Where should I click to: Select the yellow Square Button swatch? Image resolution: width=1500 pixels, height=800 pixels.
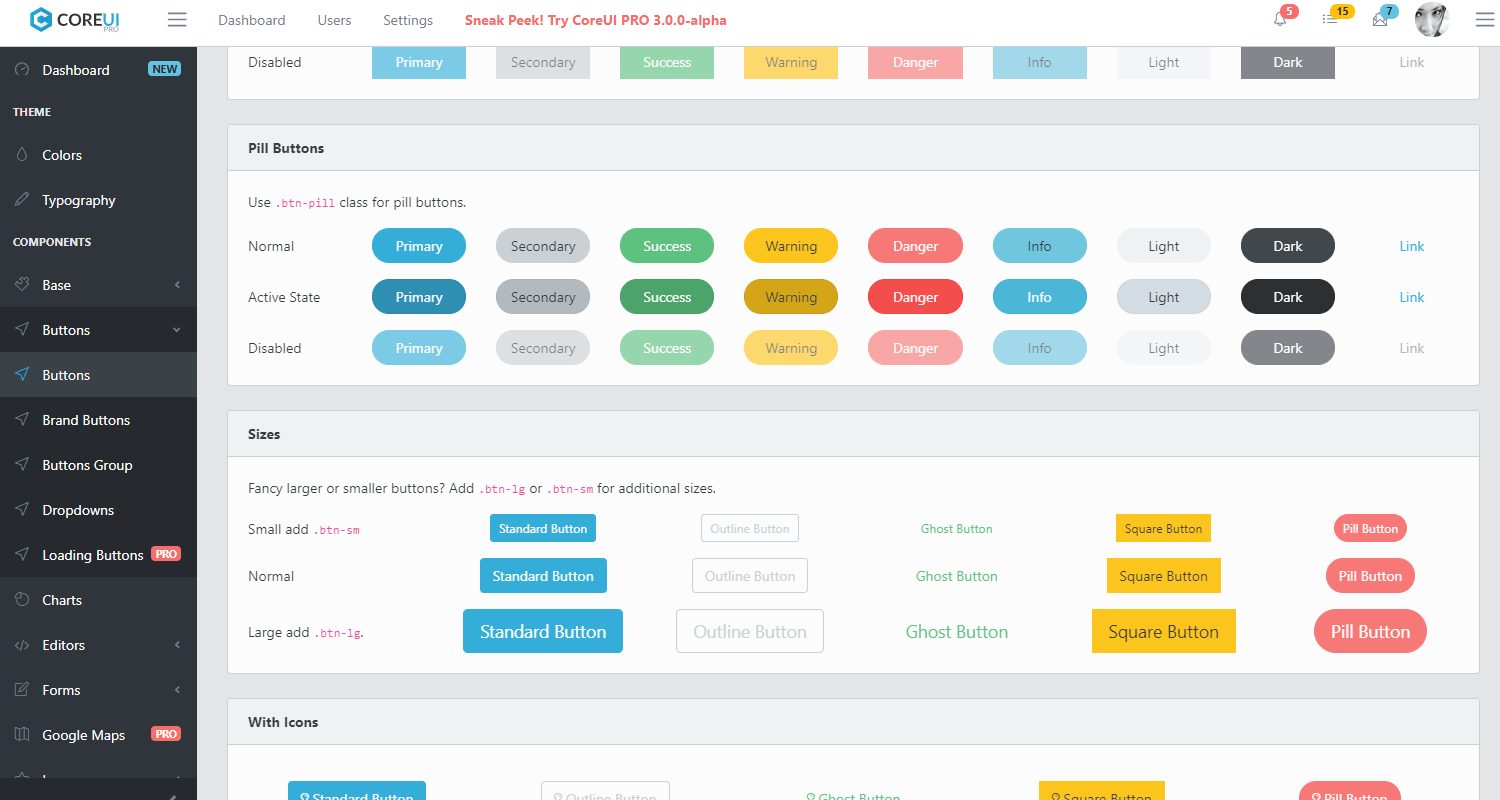[x=1163, y=631]
